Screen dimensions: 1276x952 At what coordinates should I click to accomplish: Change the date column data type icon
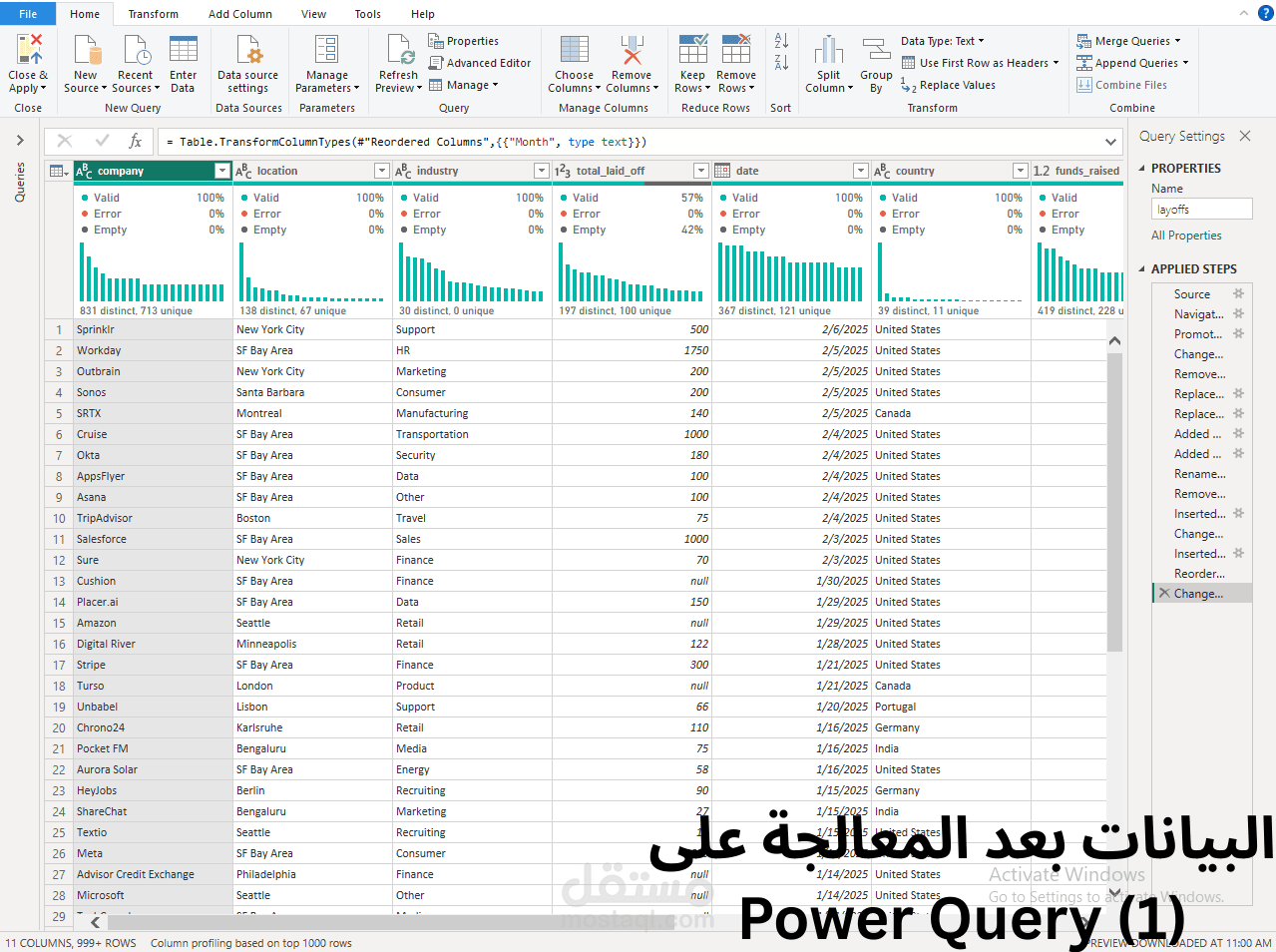(722, 171)
